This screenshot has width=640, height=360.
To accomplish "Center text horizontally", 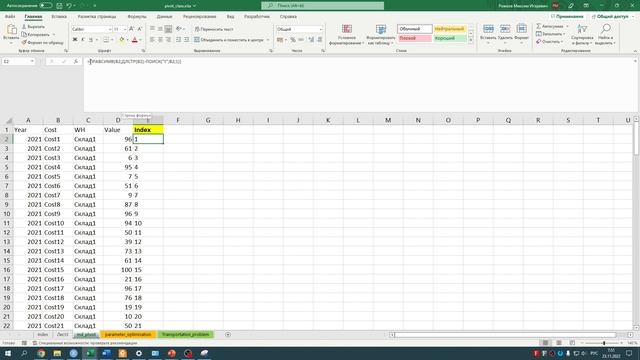I will coord(160,40).
